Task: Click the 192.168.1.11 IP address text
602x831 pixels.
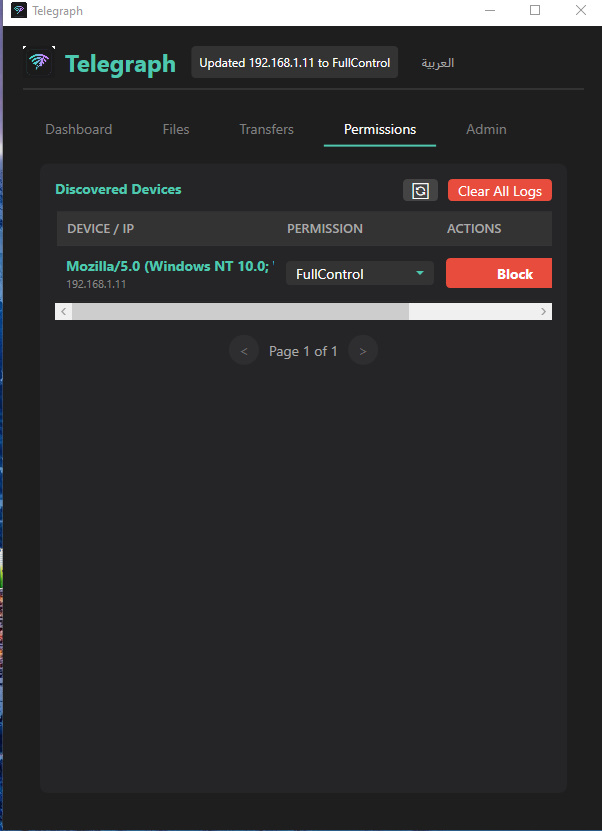Action: [x=96, y=284]
